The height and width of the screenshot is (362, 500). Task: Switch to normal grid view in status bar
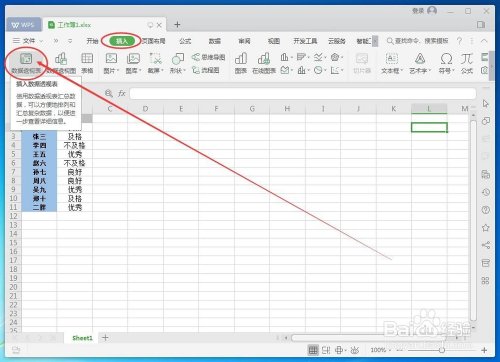pos(313,350)
